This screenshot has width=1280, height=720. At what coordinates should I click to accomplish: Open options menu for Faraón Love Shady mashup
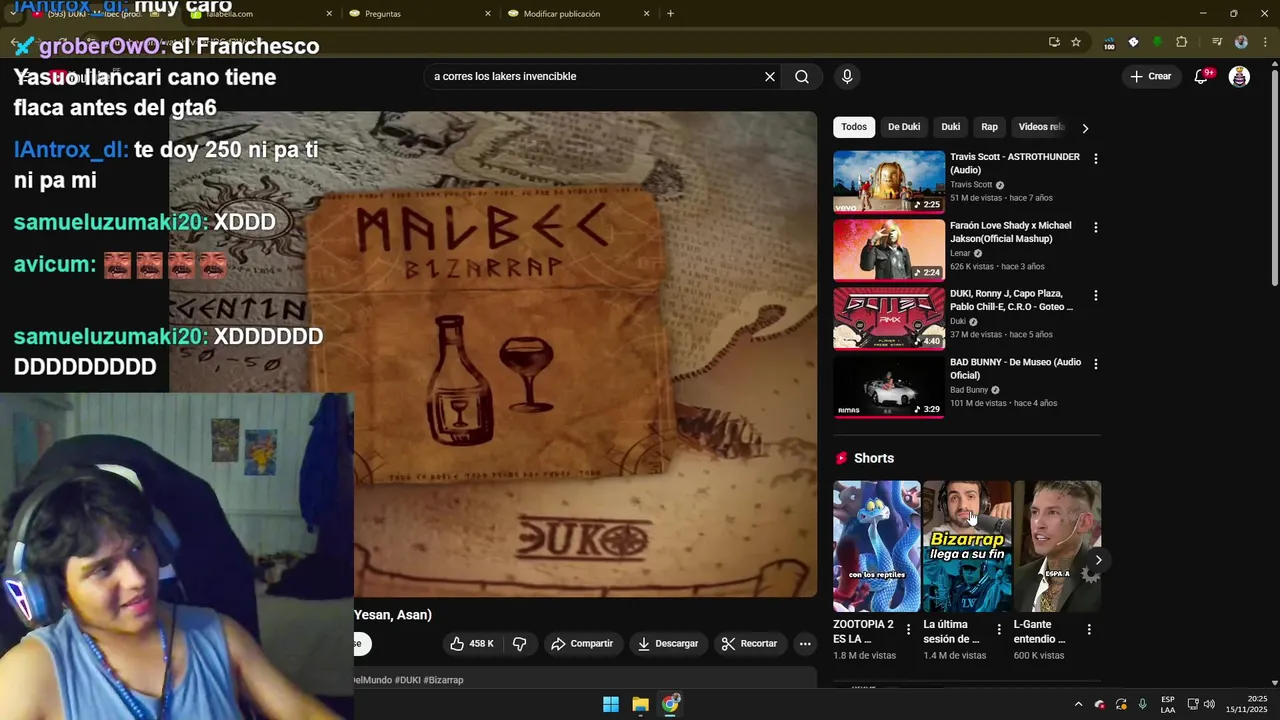(x=1096, y=228)
